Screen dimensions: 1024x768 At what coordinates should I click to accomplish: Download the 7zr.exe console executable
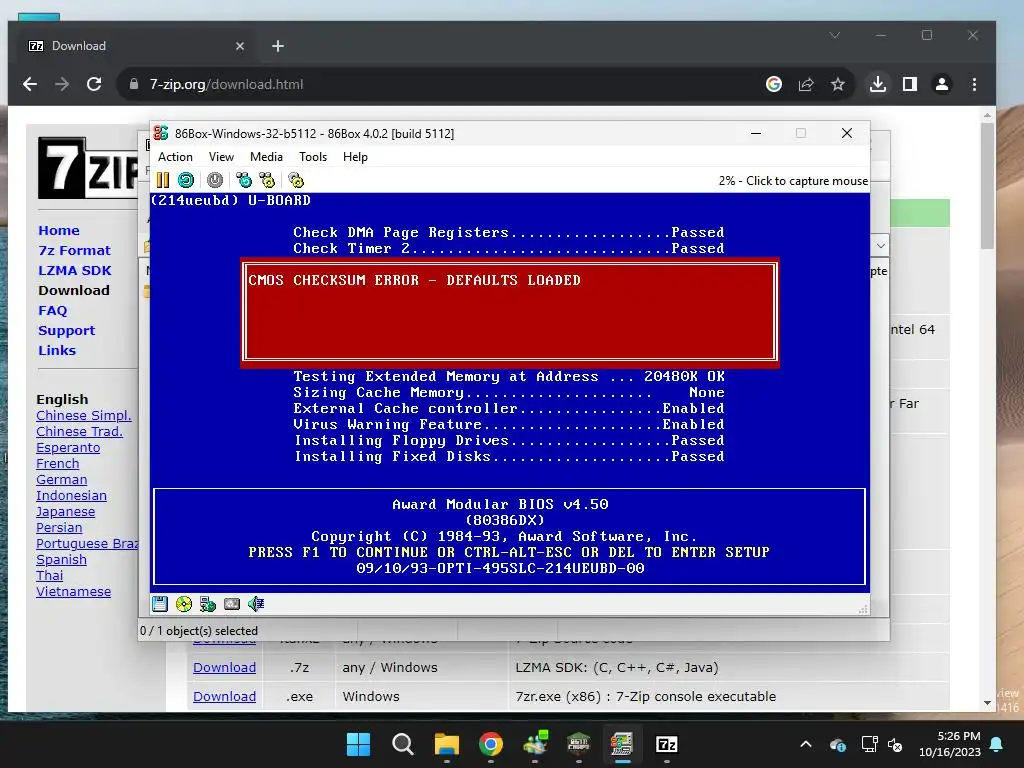tap(224, 697)
